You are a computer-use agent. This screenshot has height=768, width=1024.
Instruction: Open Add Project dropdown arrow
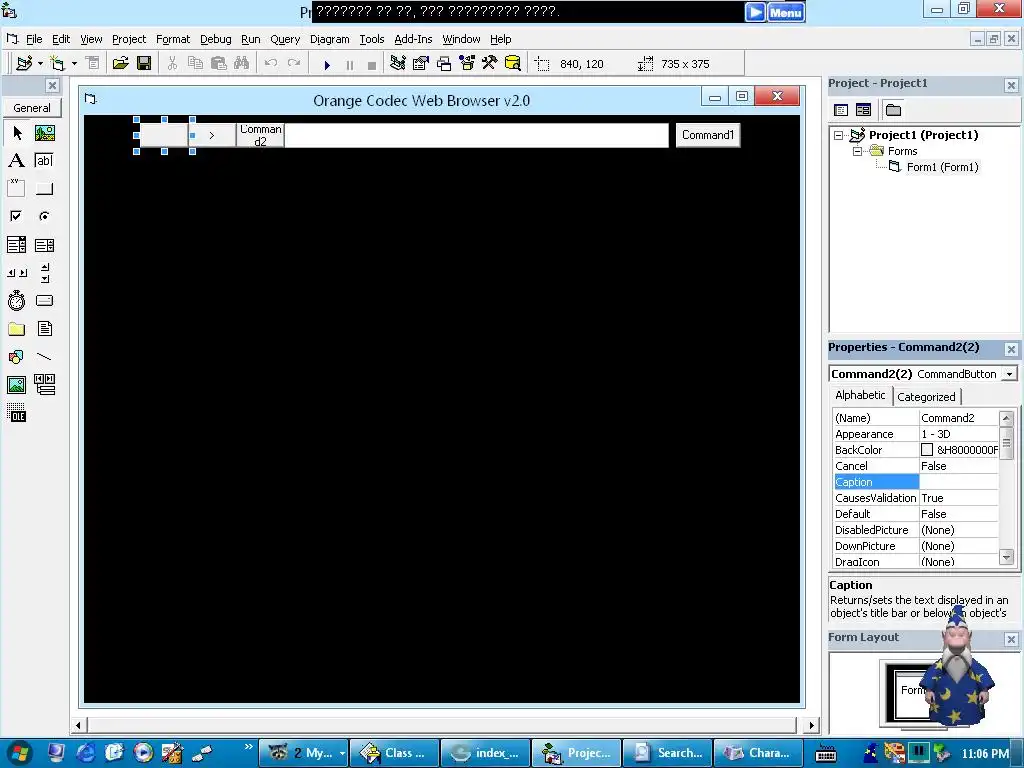pyautogui.click(x=40, y=63)
